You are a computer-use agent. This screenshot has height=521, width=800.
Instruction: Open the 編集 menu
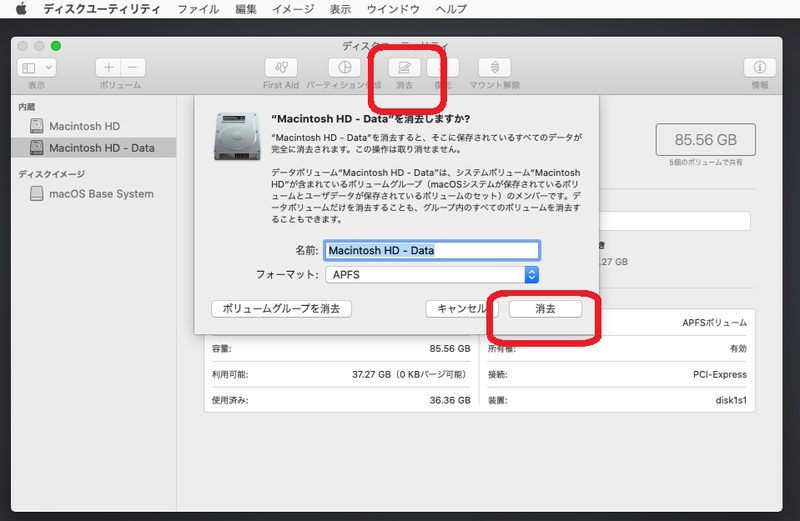click(245, 9)
